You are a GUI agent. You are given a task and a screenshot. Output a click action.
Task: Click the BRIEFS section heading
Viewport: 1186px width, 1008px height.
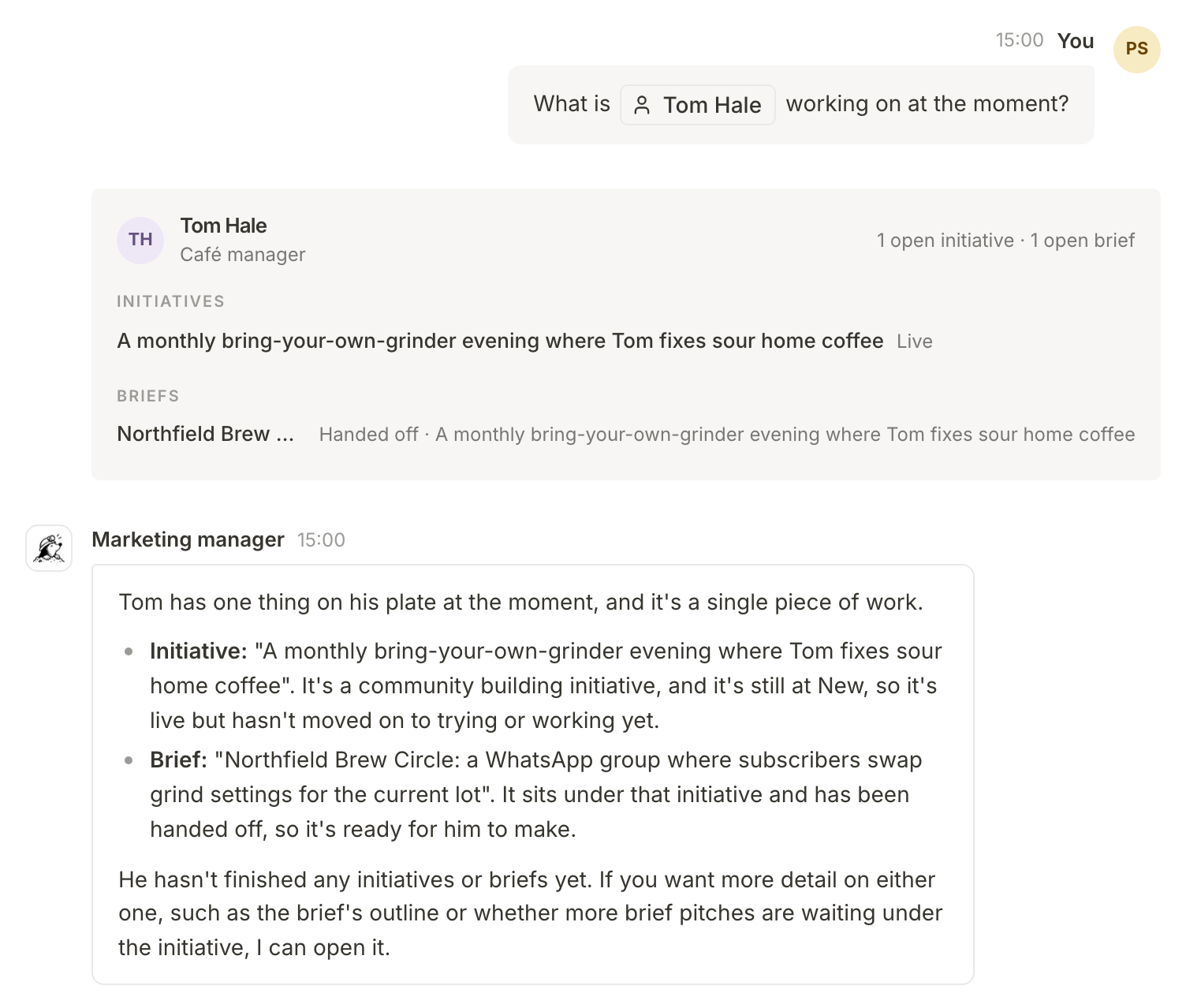[148, 396]
